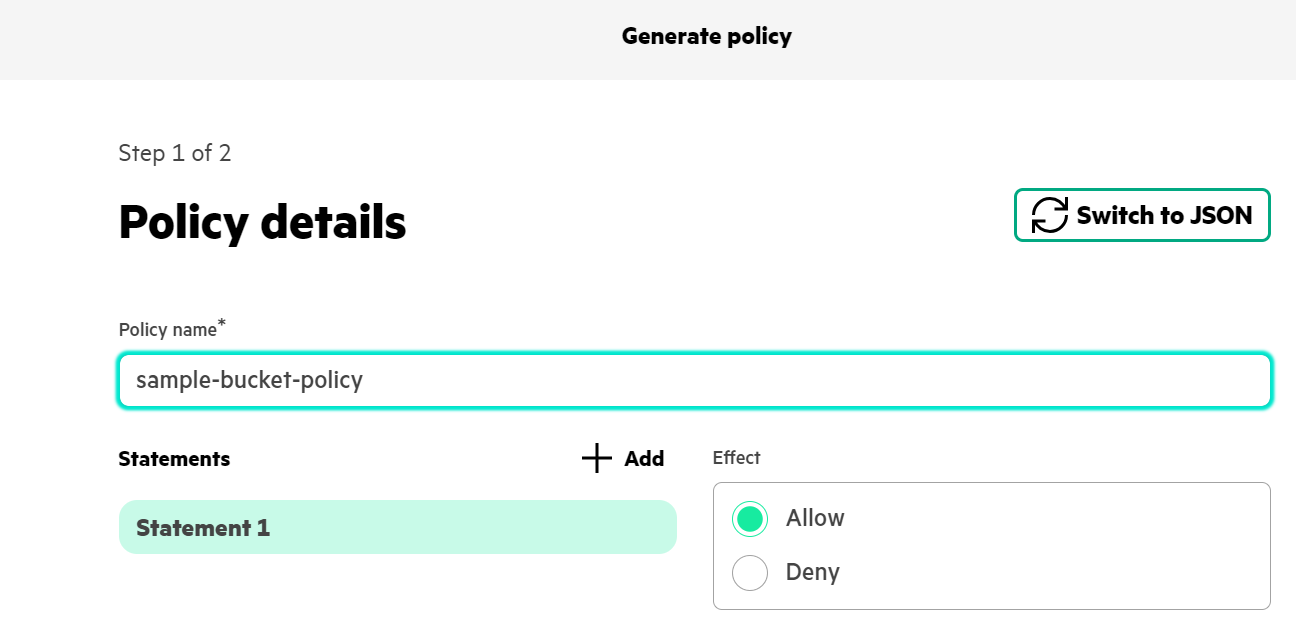The image size is (1298, 630).
Task: Click the Deny option label text
Action: pos(812,573)
